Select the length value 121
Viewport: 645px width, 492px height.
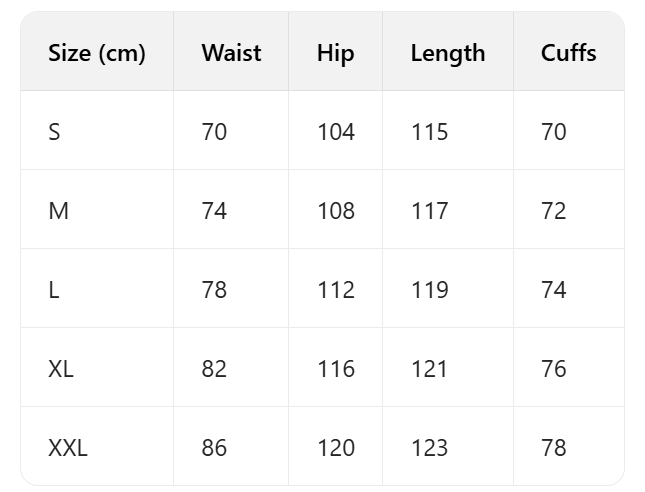[429, 369]
